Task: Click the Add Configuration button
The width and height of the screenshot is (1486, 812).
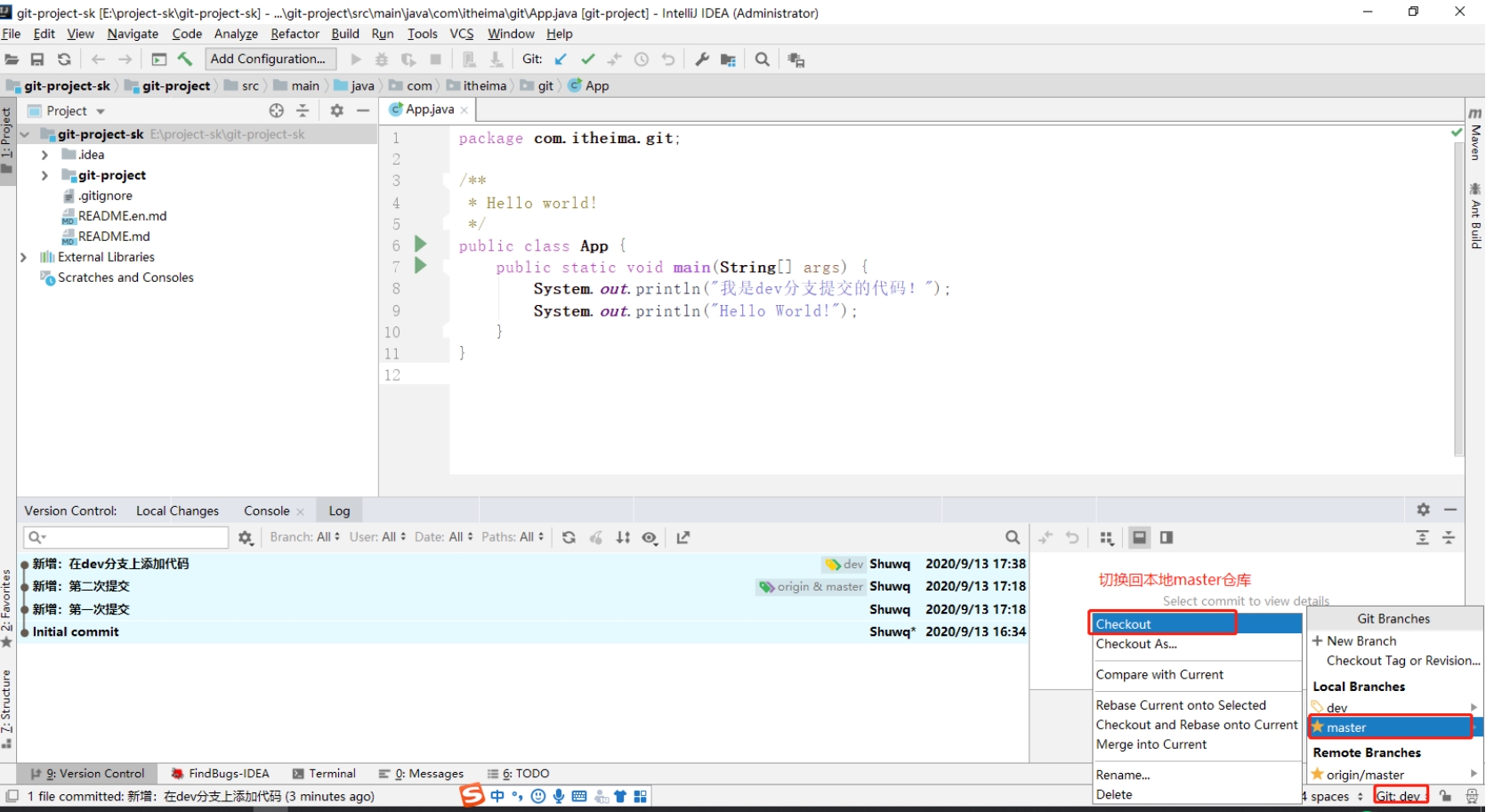Action: click(x=270, y=60)
